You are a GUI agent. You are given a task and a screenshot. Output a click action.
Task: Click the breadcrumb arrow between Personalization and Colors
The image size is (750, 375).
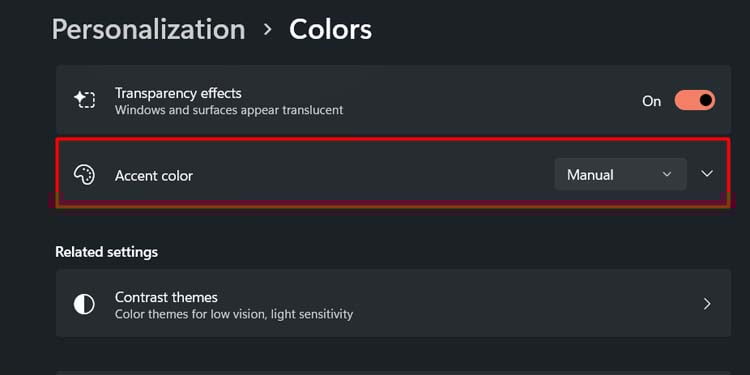267,30
